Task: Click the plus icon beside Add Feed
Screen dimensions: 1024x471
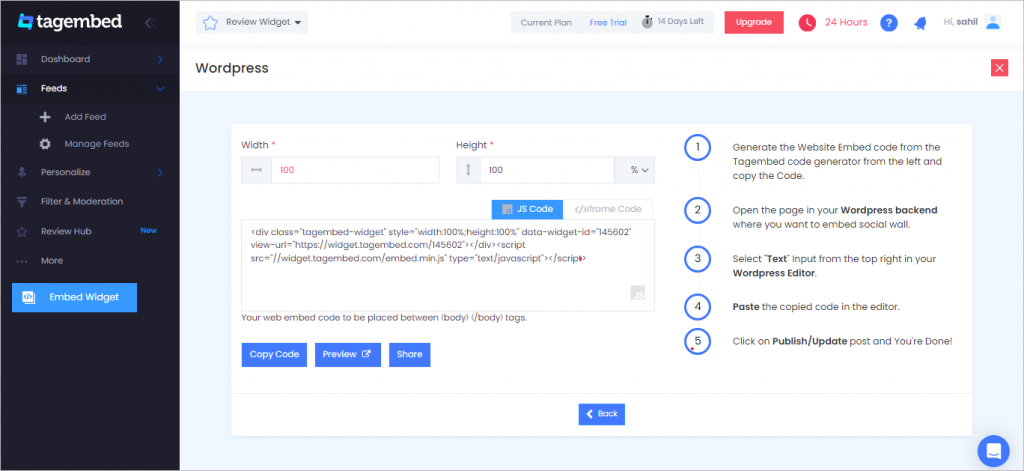Action: click(45, 117)
